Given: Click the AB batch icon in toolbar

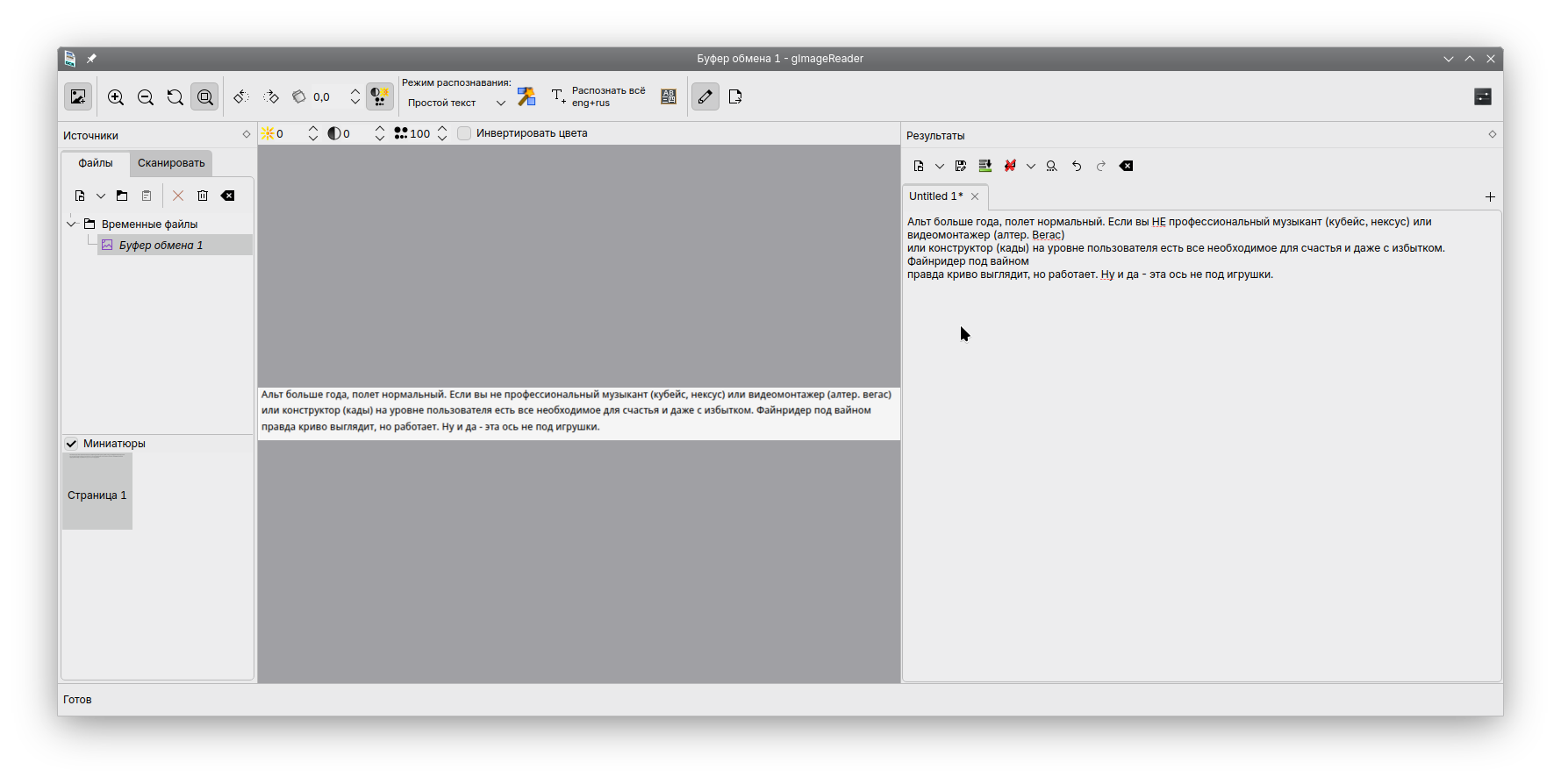Looking at the screenshot, I should 669,97.
